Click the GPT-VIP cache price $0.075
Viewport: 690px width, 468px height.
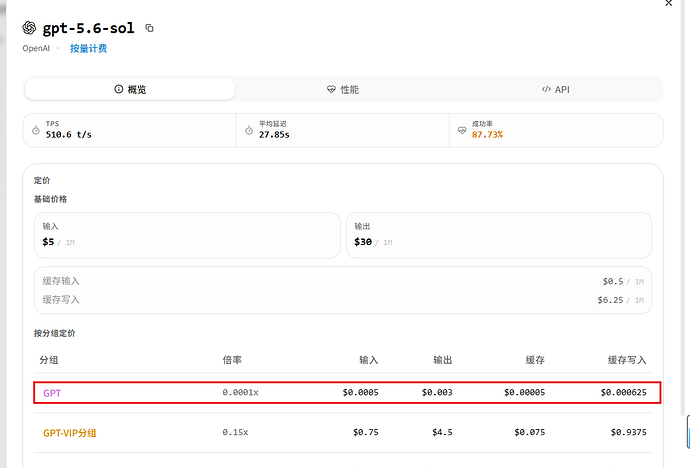click(530, 432)
